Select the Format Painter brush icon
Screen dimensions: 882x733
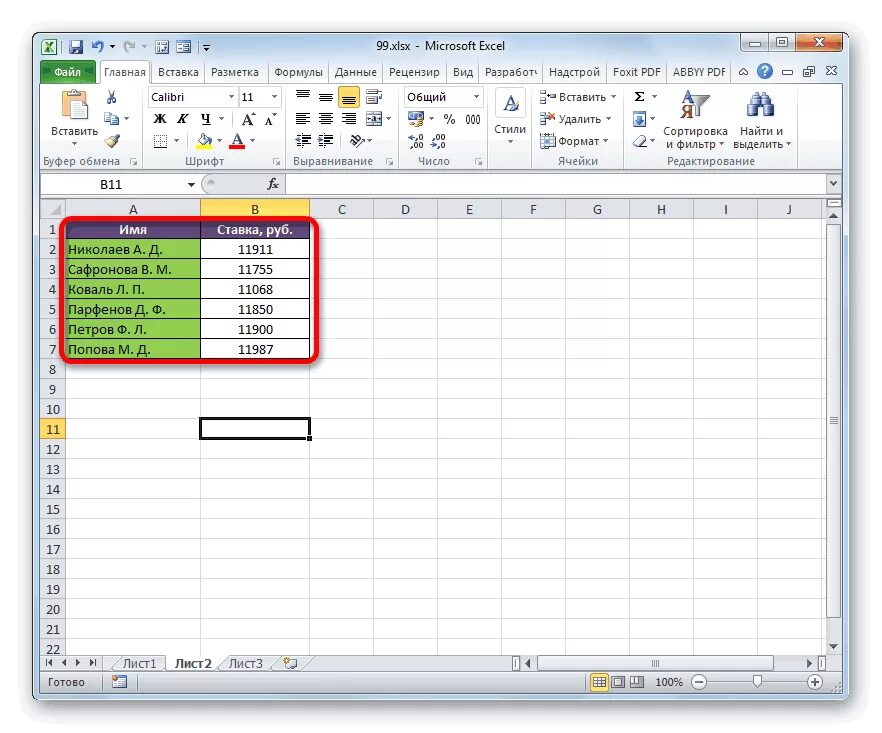point(112,140)
